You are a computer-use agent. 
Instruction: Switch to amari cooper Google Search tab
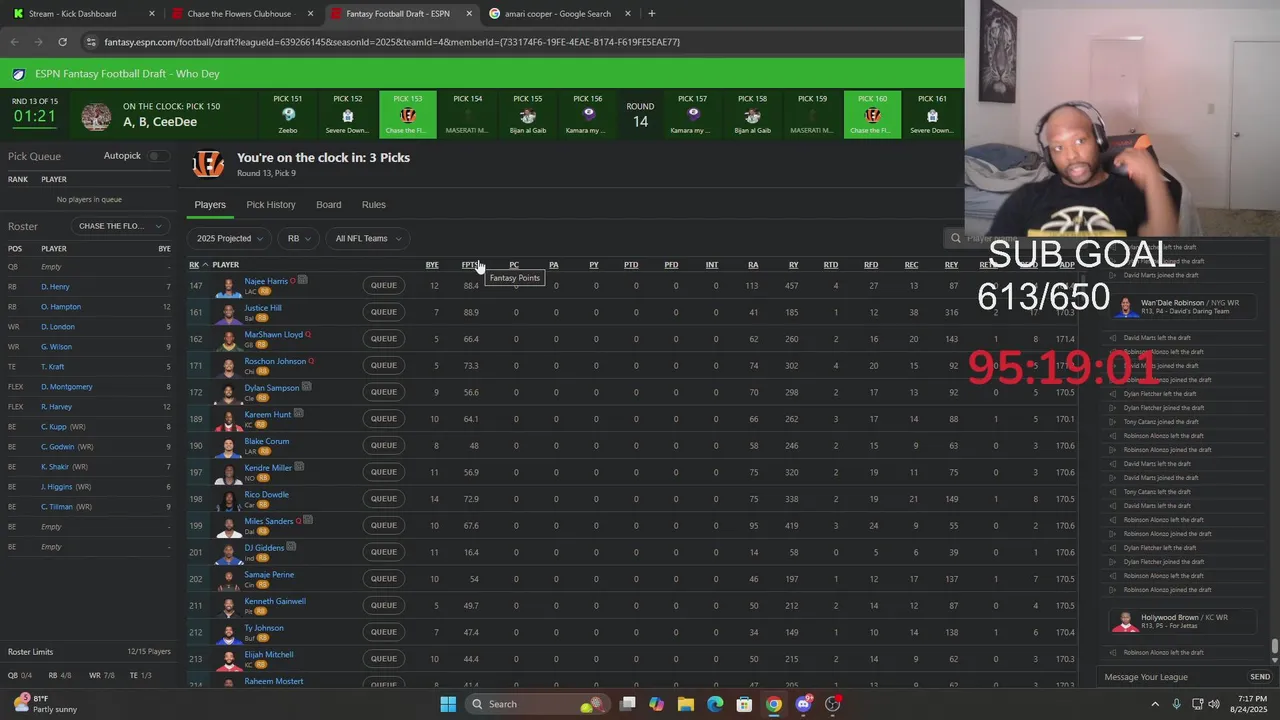pos(558,14)
